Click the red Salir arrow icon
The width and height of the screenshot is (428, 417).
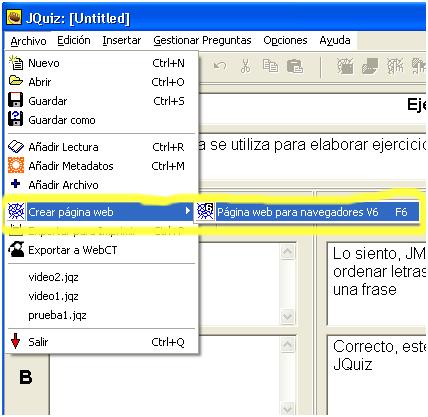[x=15, y=341]
